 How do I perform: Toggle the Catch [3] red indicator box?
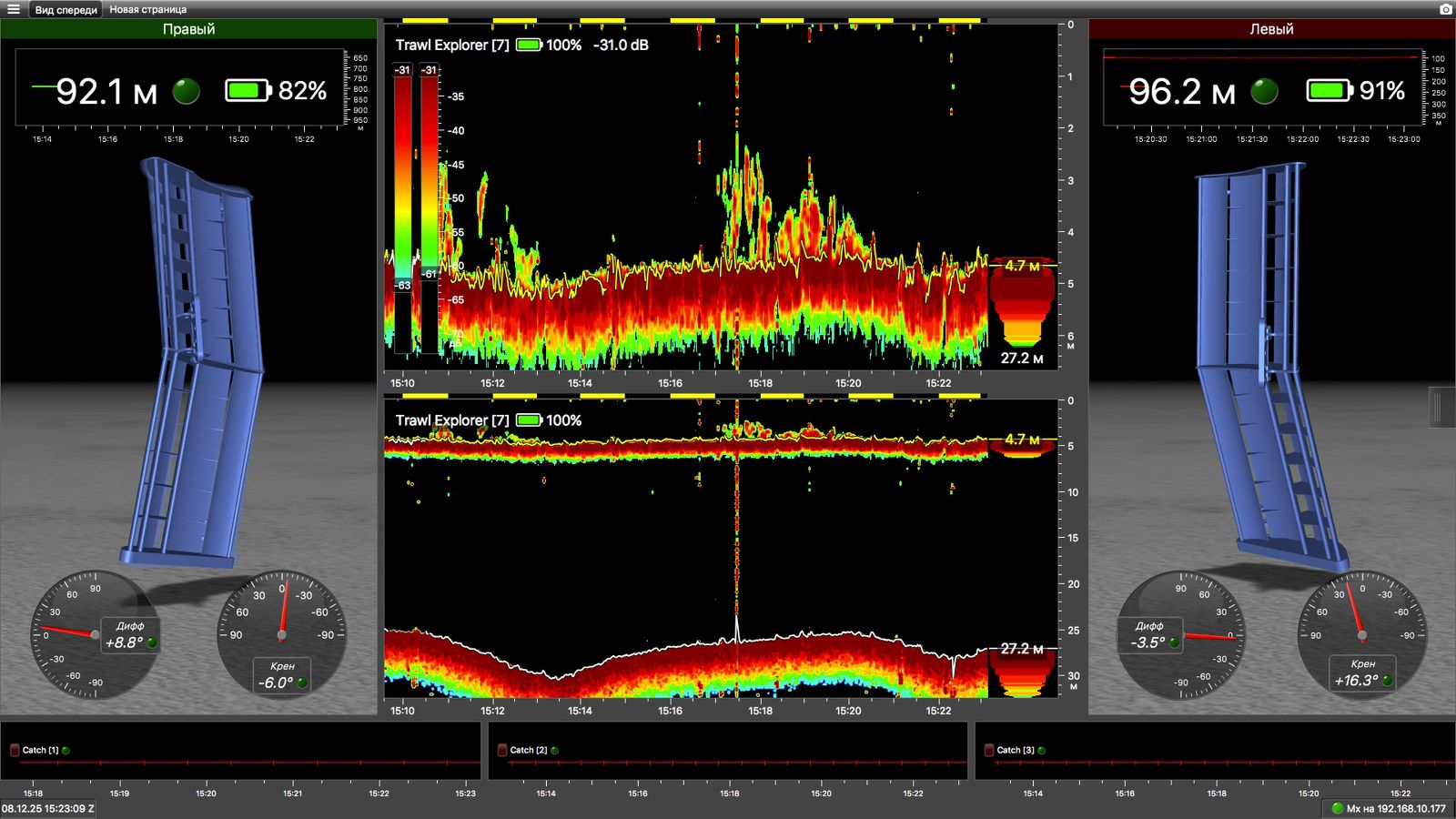point(989,750)
